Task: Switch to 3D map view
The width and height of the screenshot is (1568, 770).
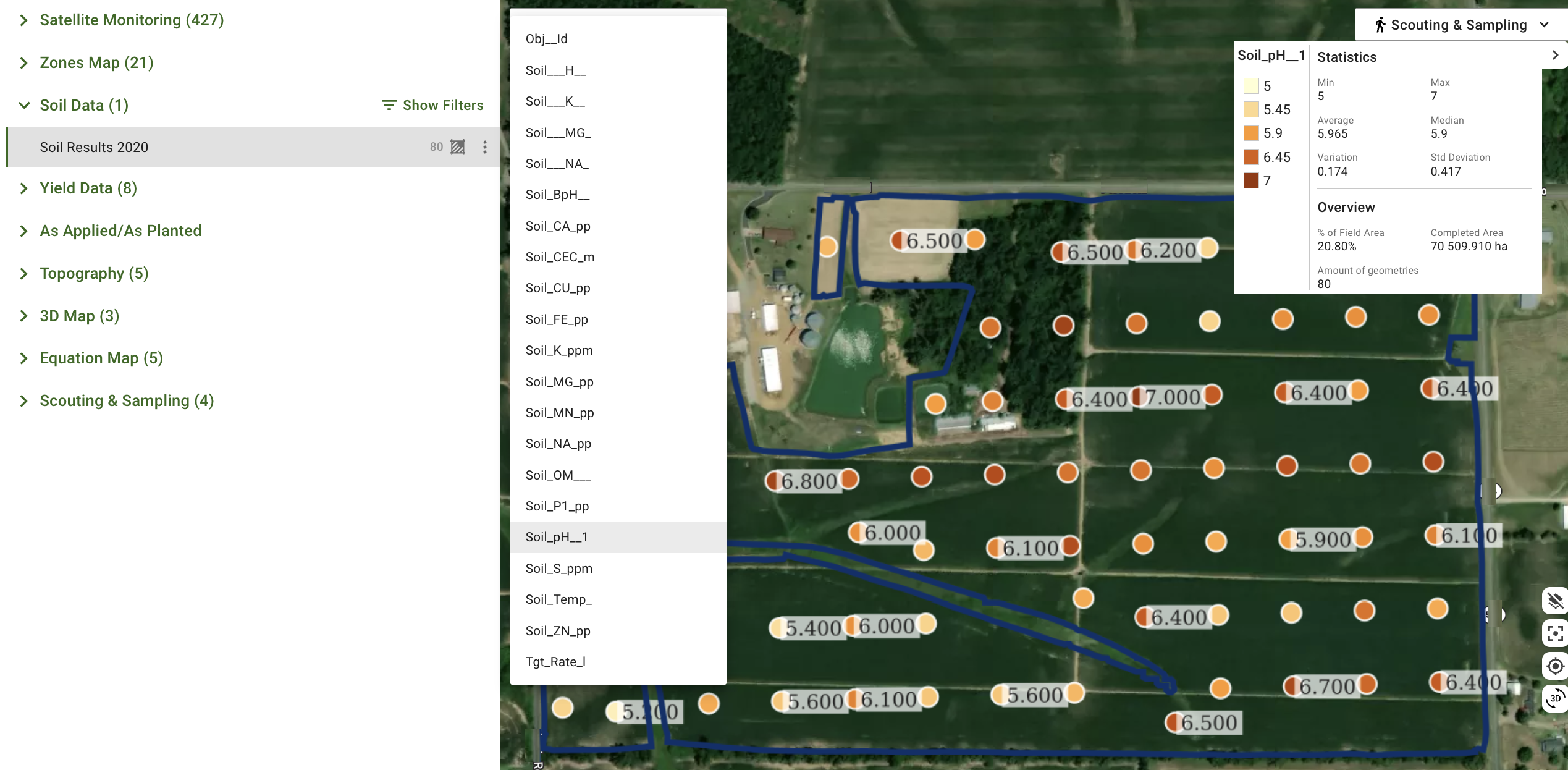Action: click(1555, 698)
